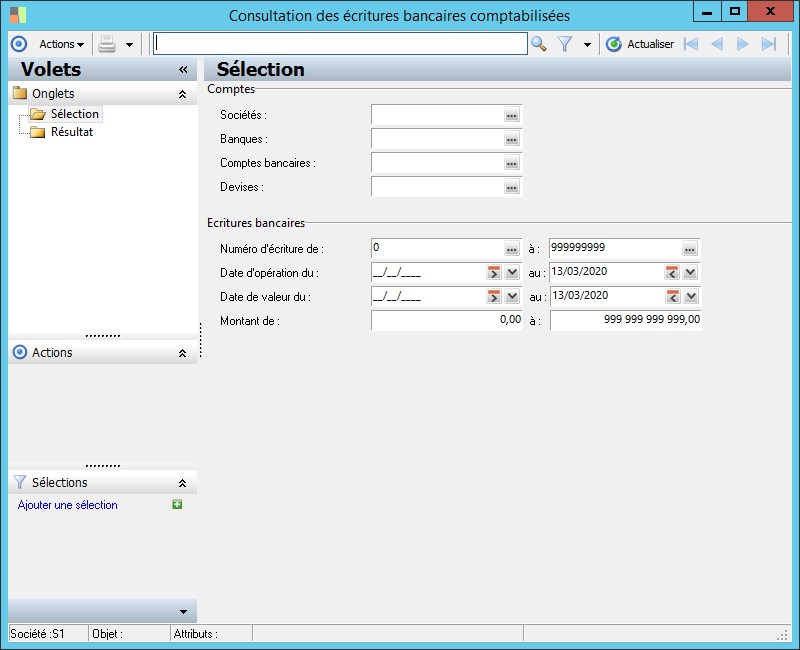Open the date d'opération start calendar dropdown
Screen dimensions: 800x650
coord(512,272)
